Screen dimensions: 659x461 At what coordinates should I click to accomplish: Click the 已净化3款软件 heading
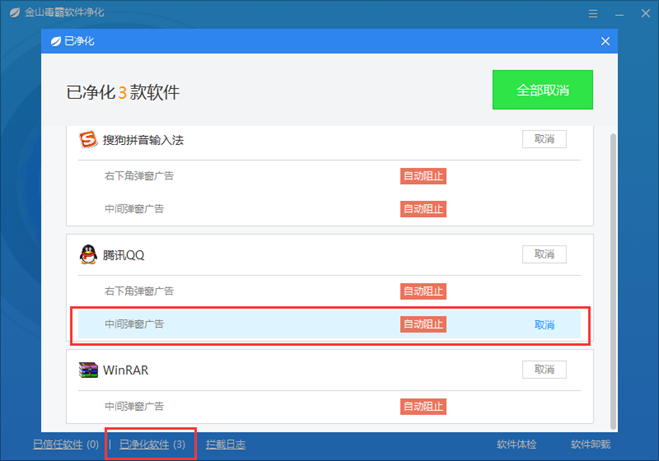pos(123,92)
